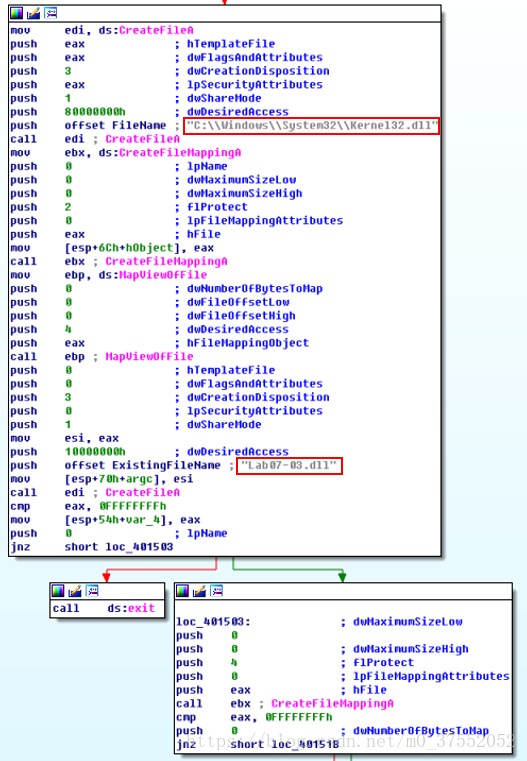527x761 pixels.
Task: Click the value 10000000h in the push line
Action: click(x=95, y=451)
